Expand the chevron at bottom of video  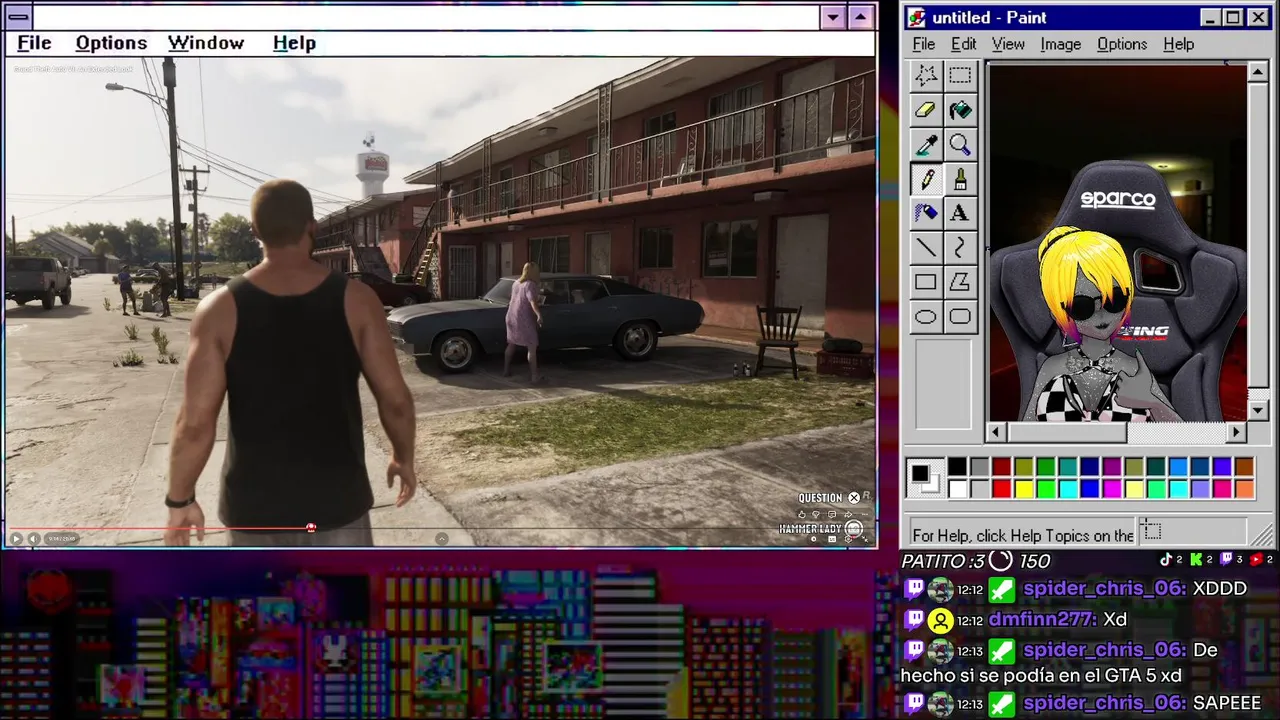(442, 538)
